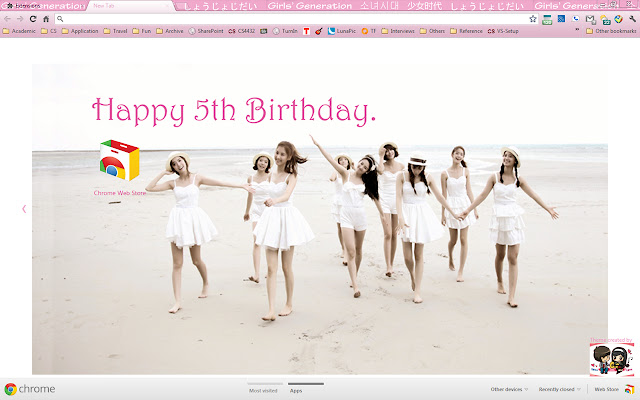Click the colorful globe extension icon
Viewport: 640px width, 400px height.
(x=619, y=19)
